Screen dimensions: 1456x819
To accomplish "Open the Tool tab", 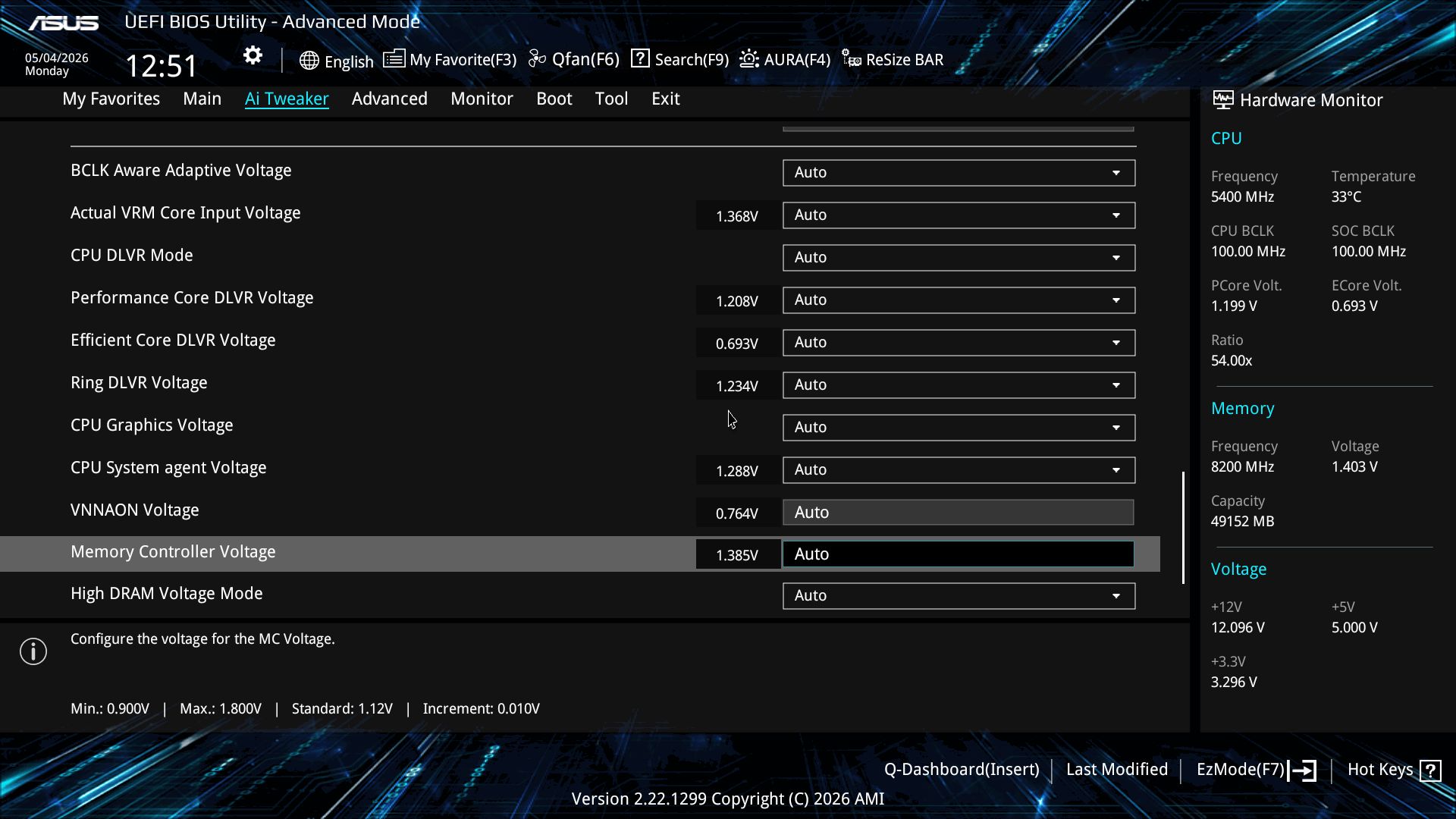I will coord(611,99).
